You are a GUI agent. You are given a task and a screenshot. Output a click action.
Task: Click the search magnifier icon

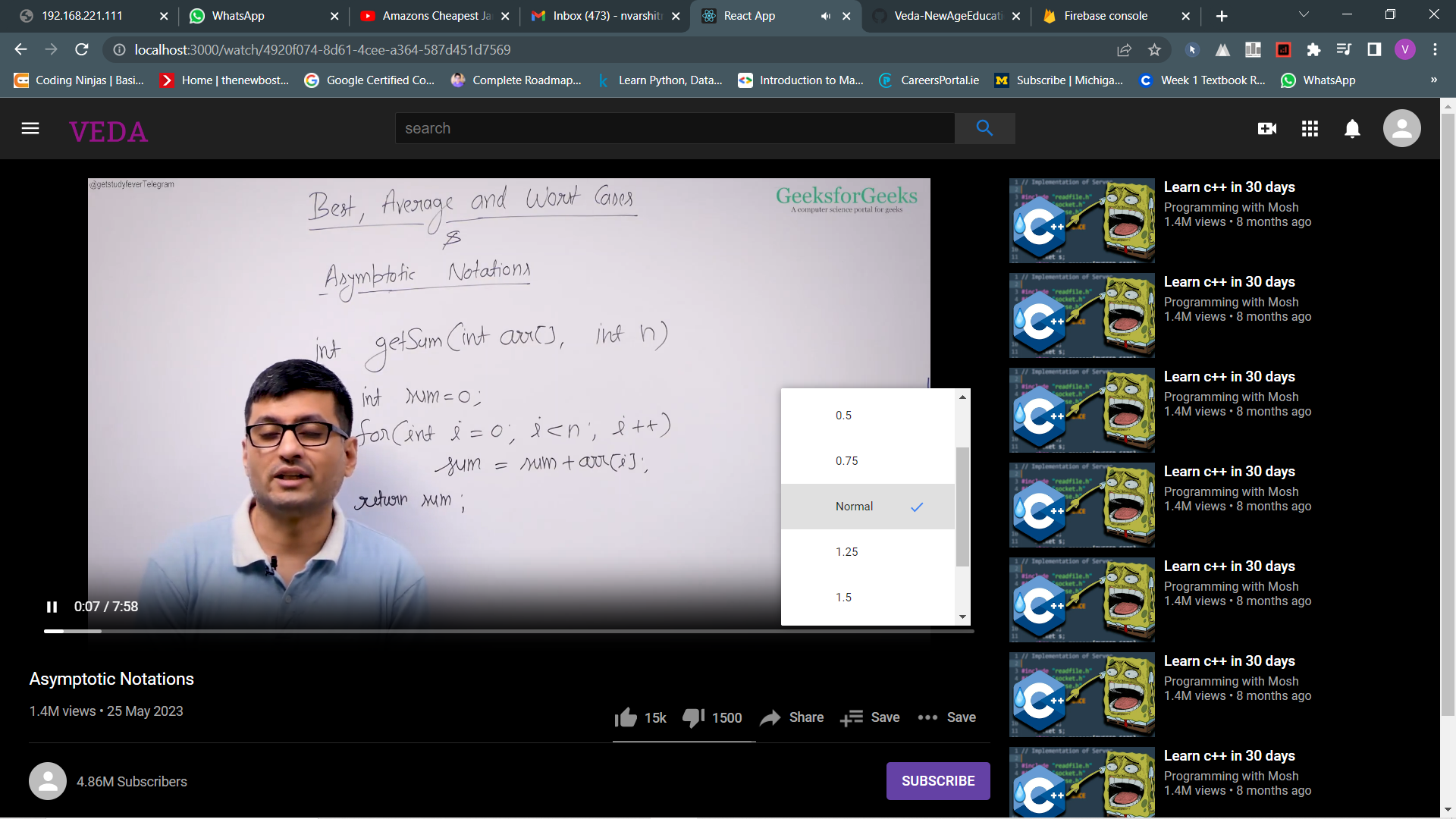point(984,128)
